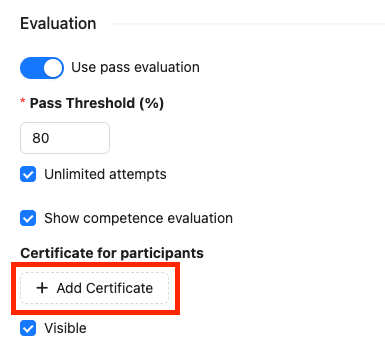This screenshot has height=360, width=385.
Task: Disable the Use pass evaluation toggle
Action: point(42,68)
